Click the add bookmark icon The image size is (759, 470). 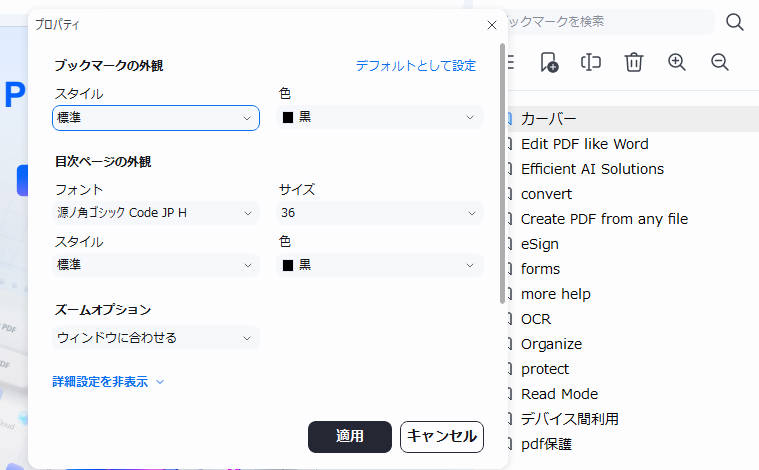[549, 62]
